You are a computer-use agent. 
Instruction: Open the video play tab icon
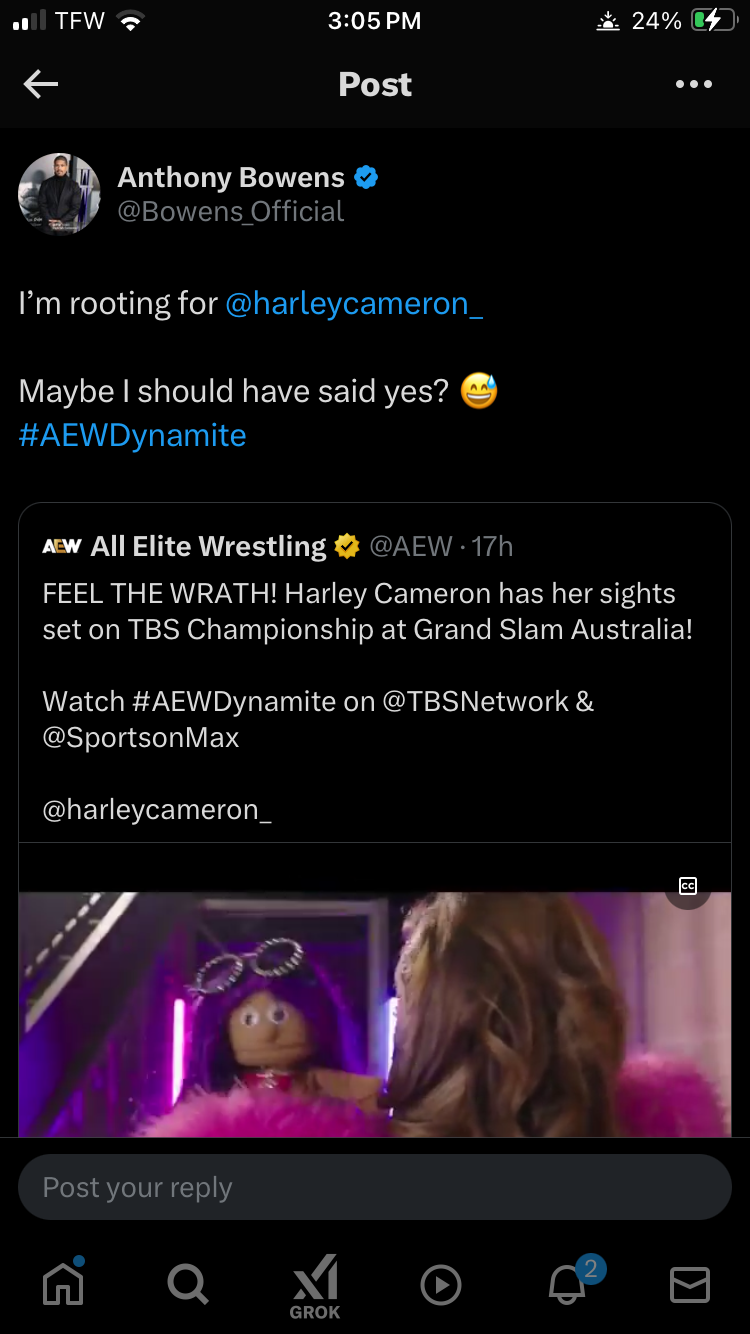click(440, 1285)
